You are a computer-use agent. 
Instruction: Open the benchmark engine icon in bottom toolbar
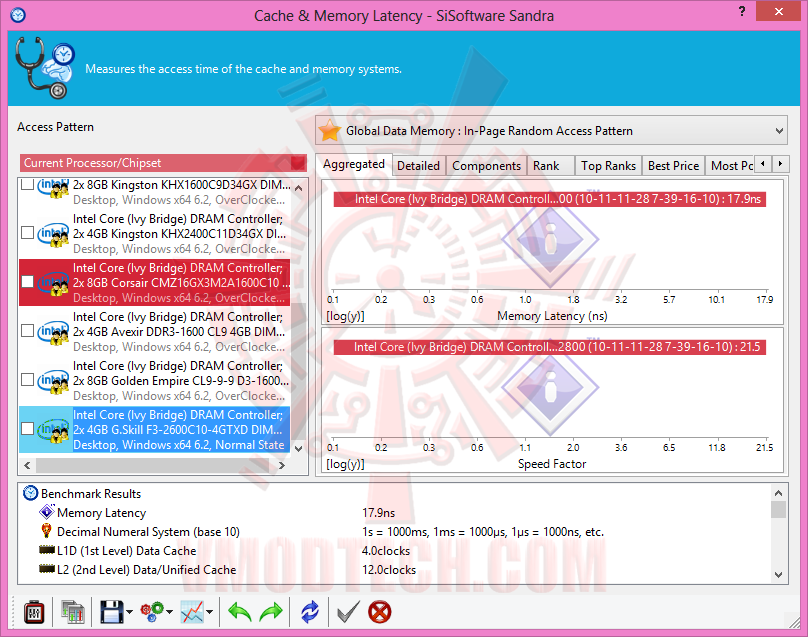[34, 612]
